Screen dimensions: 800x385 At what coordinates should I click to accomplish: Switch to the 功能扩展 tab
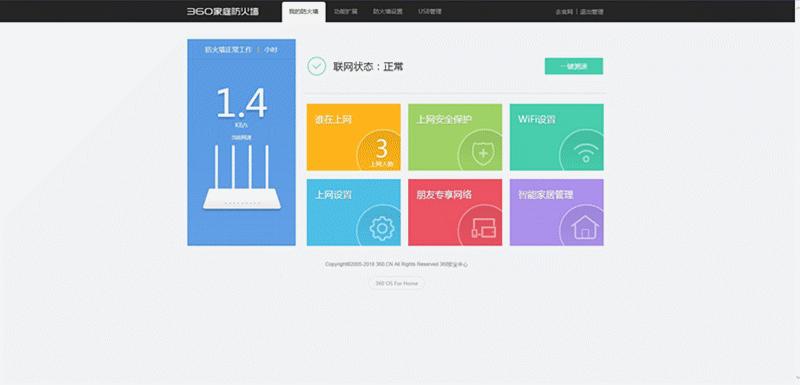[345, 11]
